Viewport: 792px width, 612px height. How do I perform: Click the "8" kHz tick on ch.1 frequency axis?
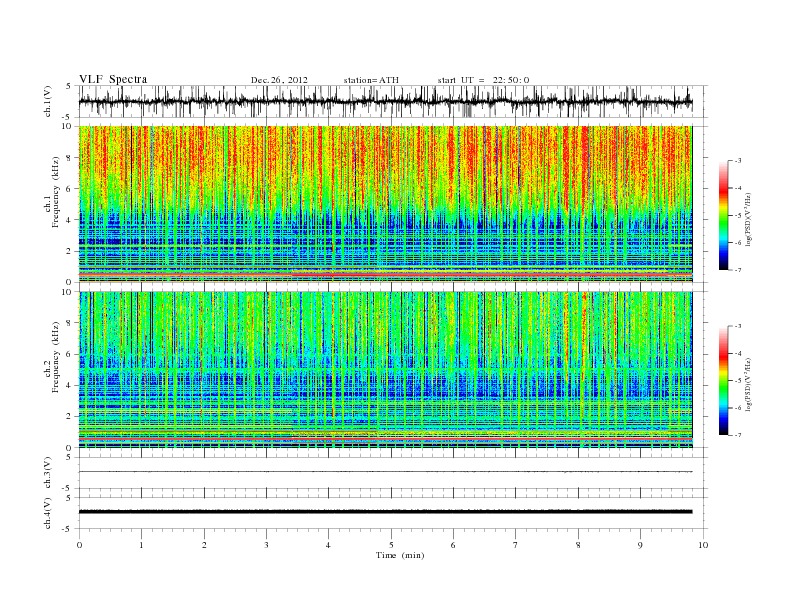pos(70,158)
